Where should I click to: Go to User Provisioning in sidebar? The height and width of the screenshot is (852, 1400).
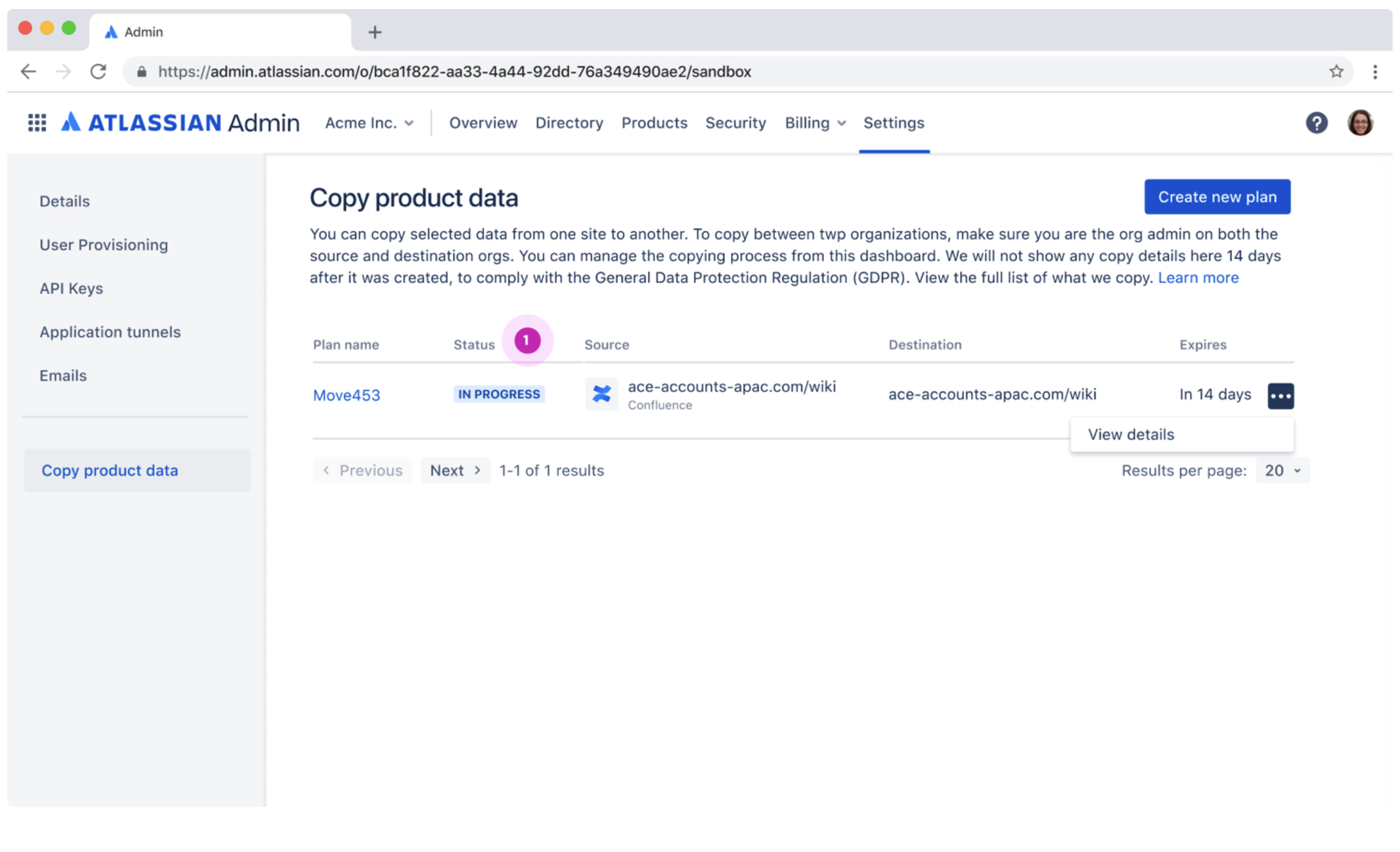pos(103,245)
